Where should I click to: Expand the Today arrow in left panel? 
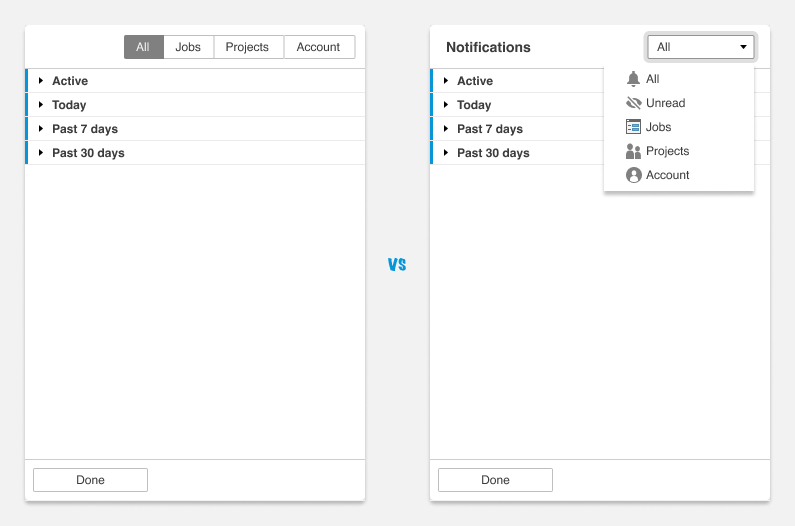41,104
